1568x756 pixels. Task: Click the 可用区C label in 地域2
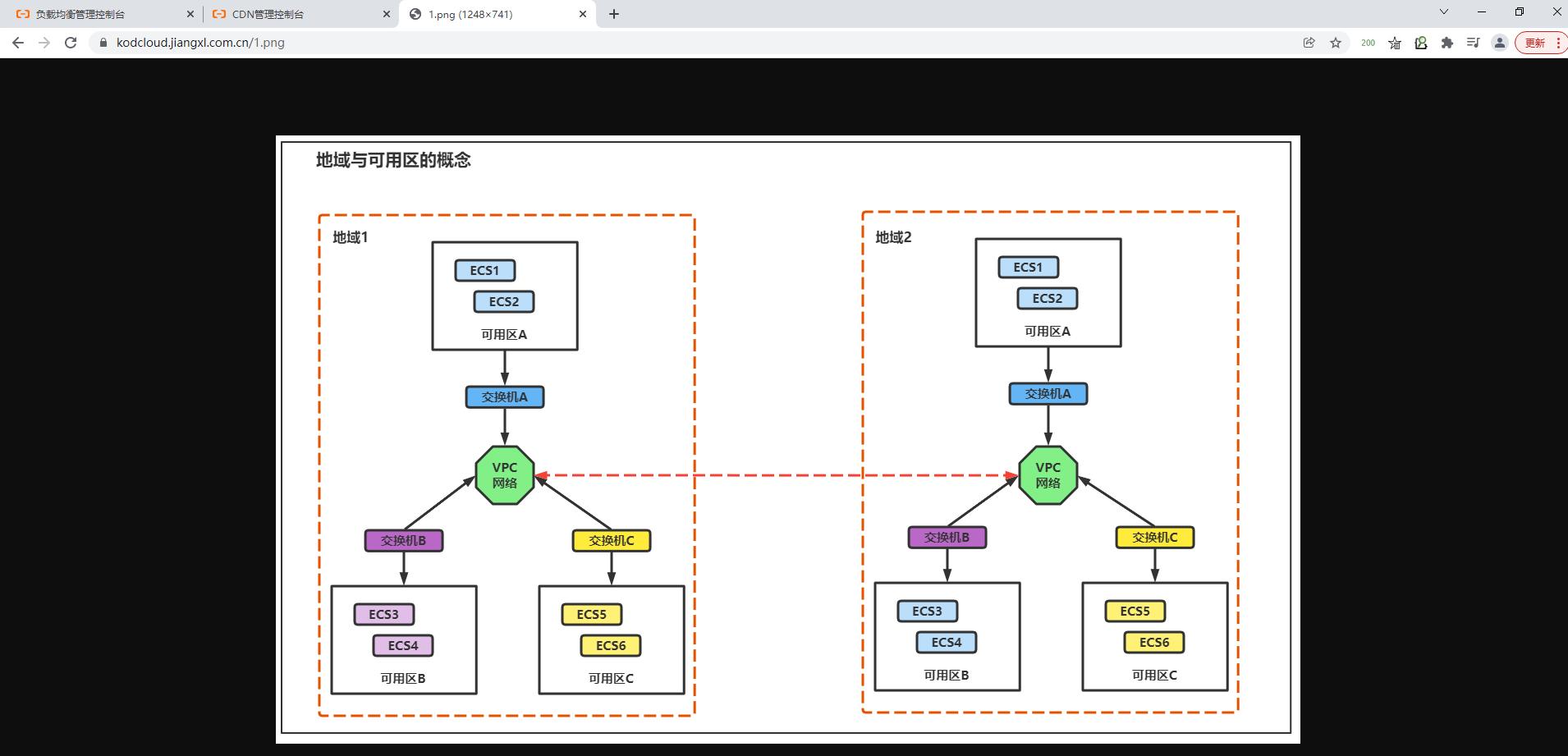[x=1154, y=675]
